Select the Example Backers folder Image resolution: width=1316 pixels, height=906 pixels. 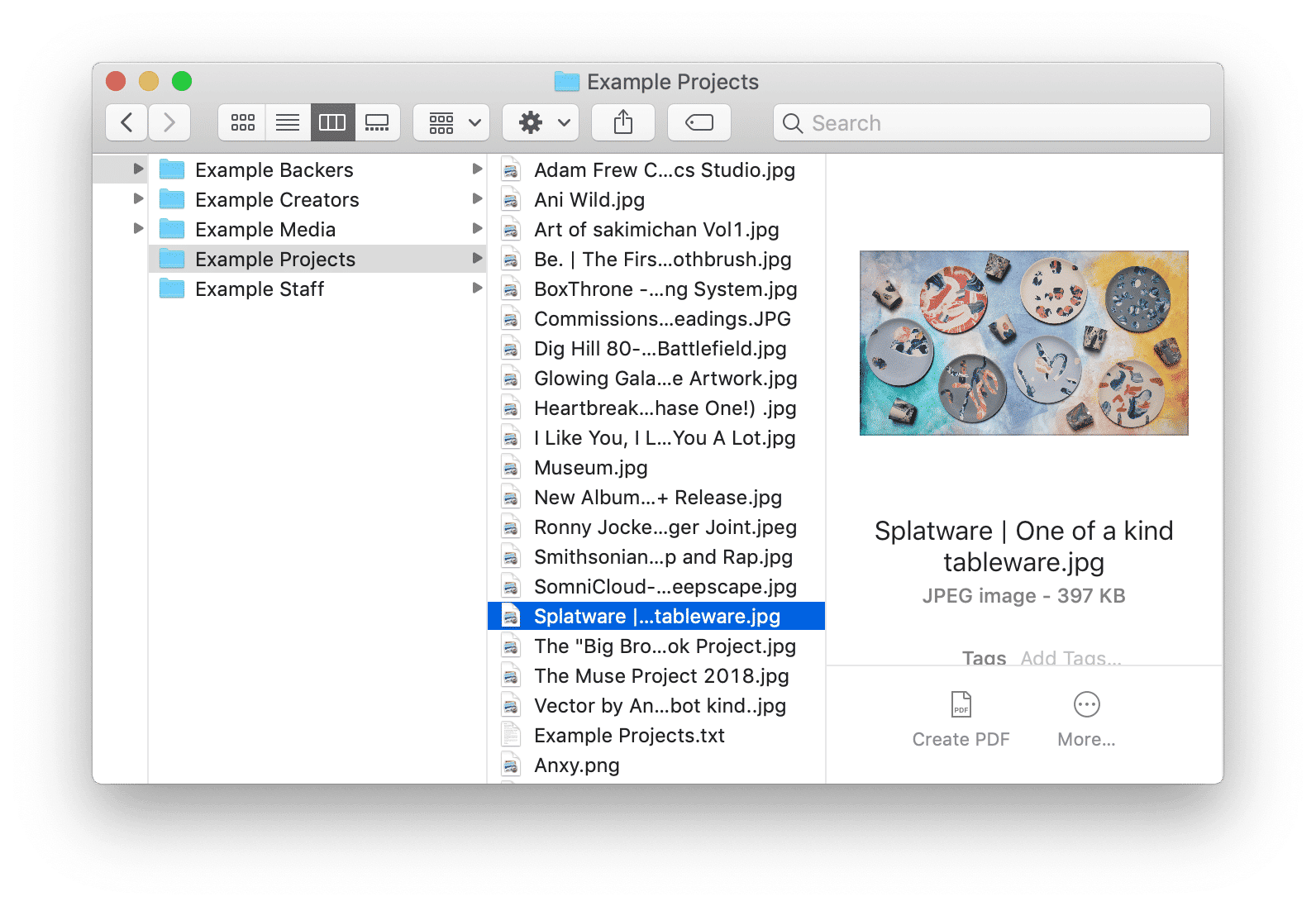(x=317, y=169)
